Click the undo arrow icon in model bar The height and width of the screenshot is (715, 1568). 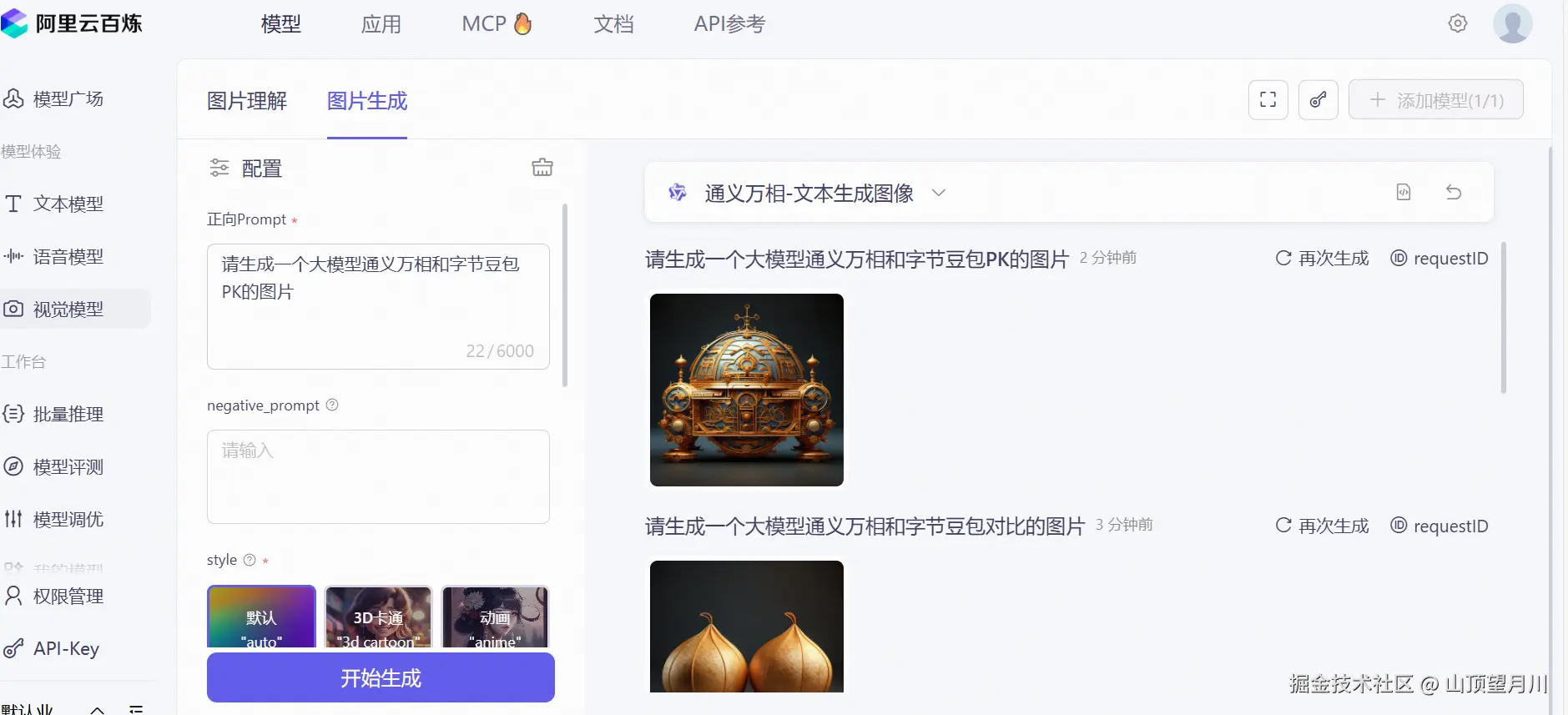click(x=1454, y=192)
